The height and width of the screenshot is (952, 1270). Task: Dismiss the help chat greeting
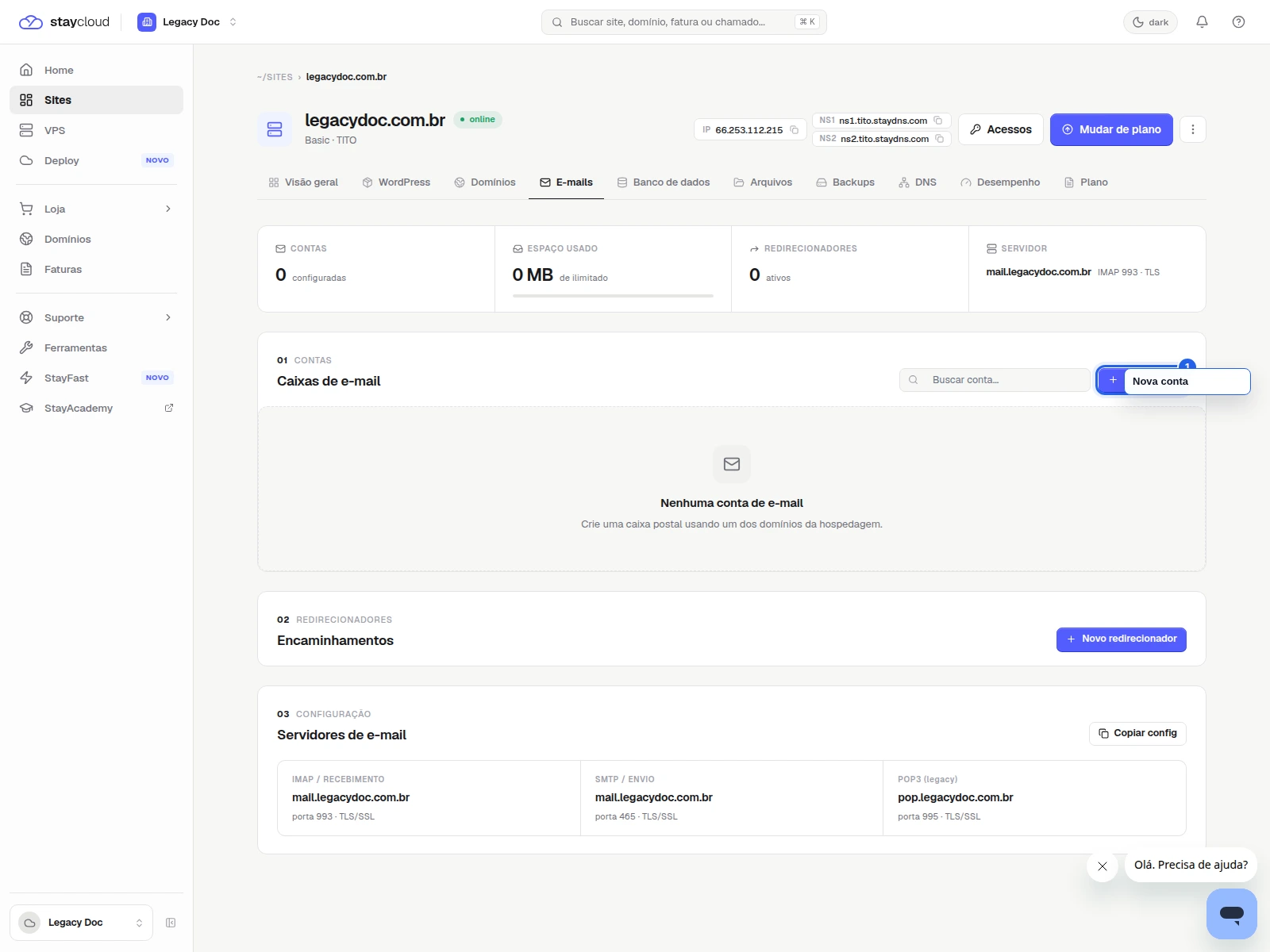click(x=1103, y=866)
